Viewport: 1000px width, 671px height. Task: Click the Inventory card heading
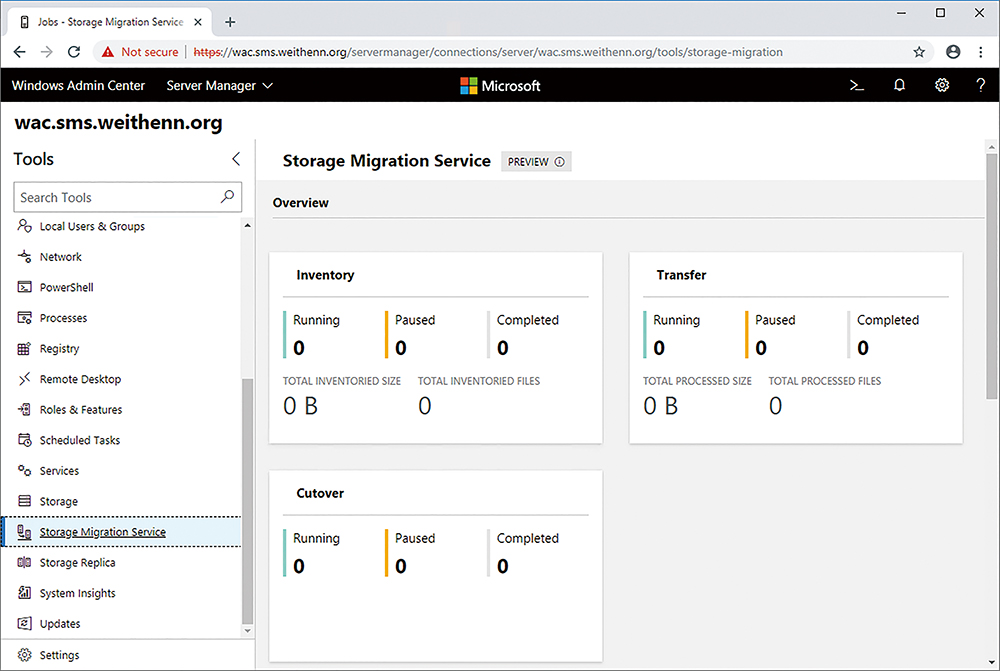[x=325, y=275]
